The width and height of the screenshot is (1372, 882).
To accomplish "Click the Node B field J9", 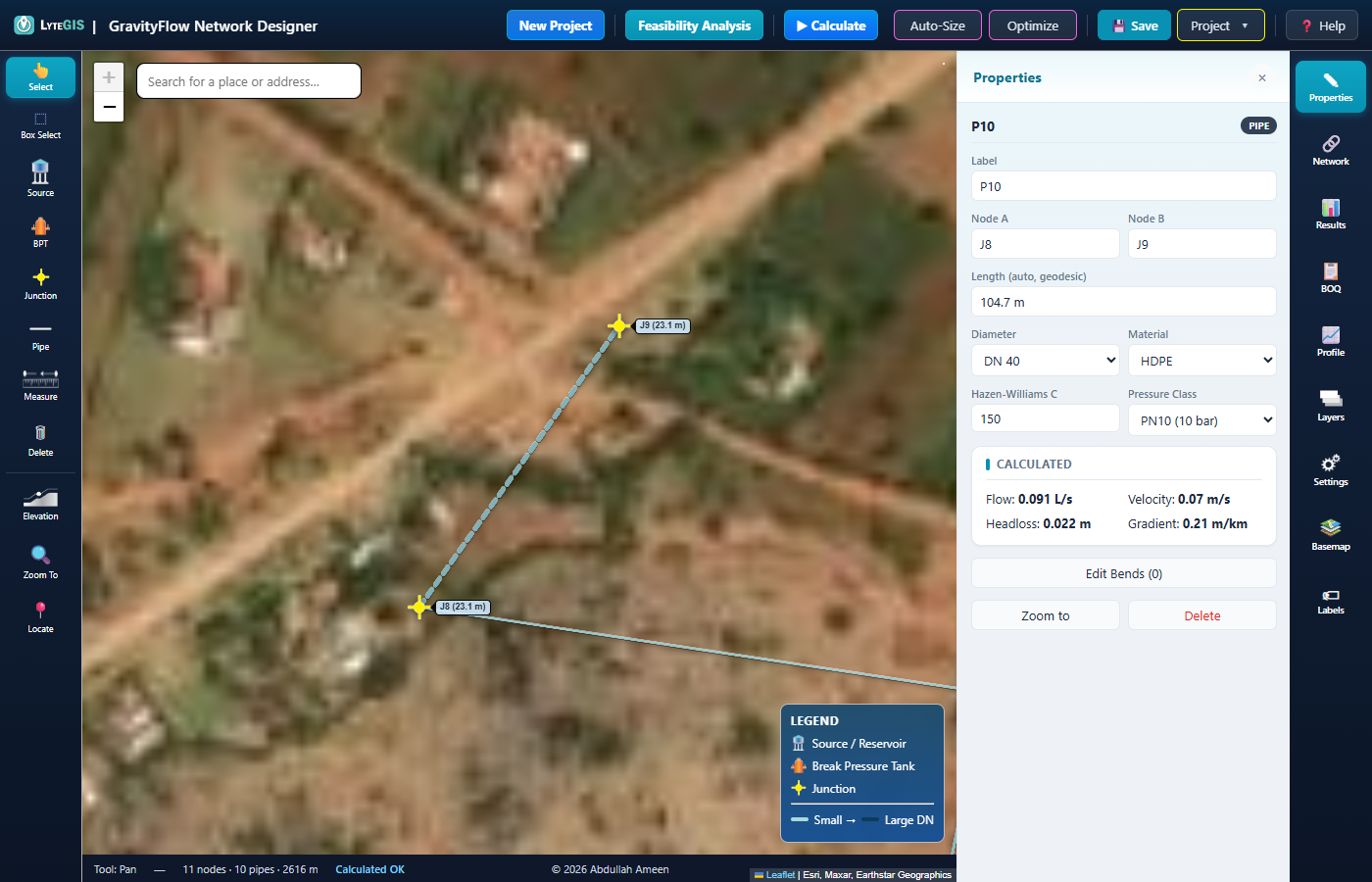I will [1201, 244].
